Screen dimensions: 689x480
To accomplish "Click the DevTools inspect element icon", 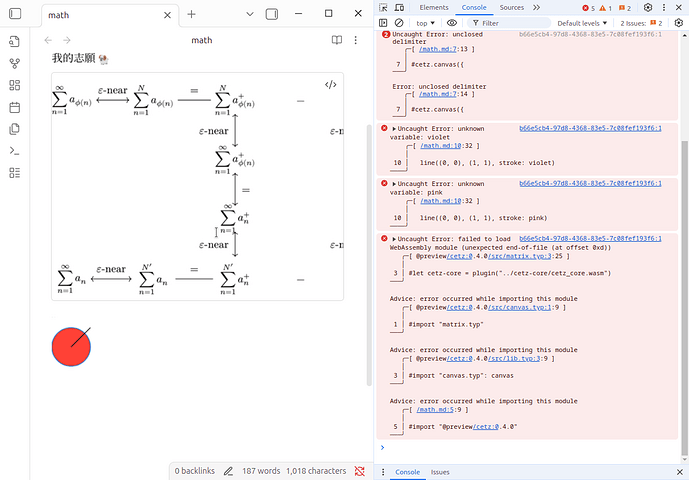I will point(385,7).
